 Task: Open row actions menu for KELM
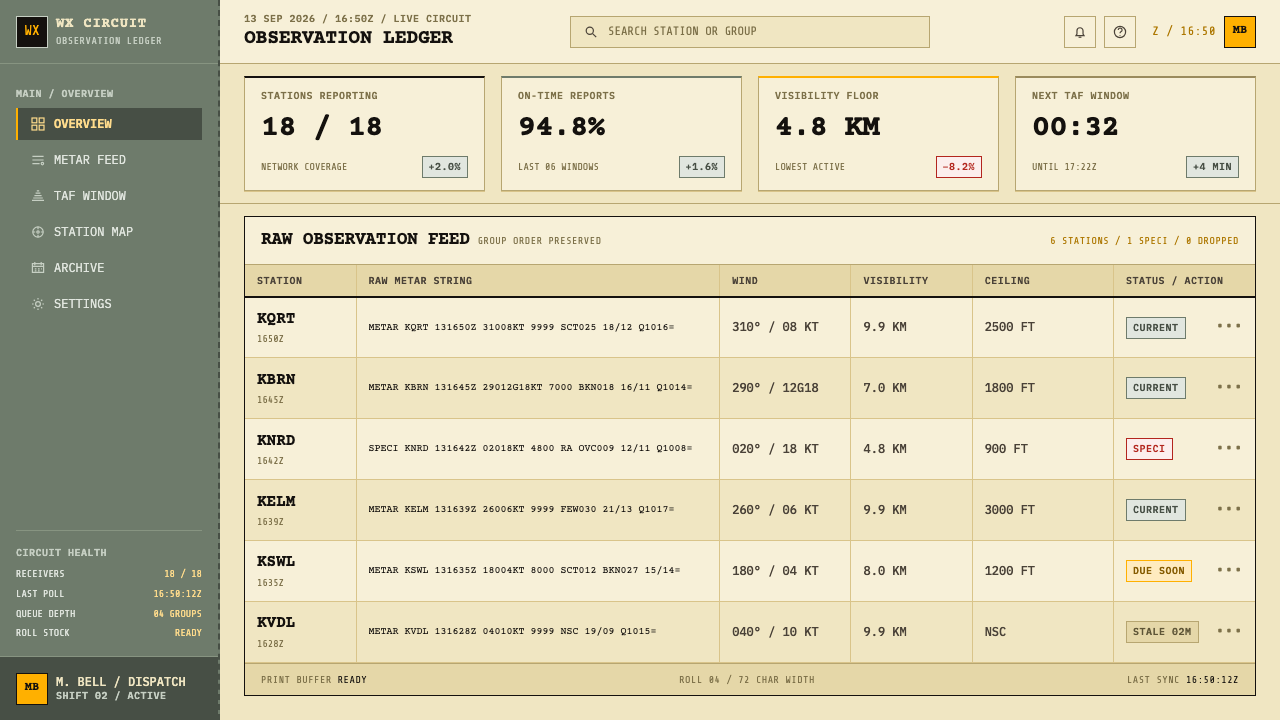(1229, 510)
